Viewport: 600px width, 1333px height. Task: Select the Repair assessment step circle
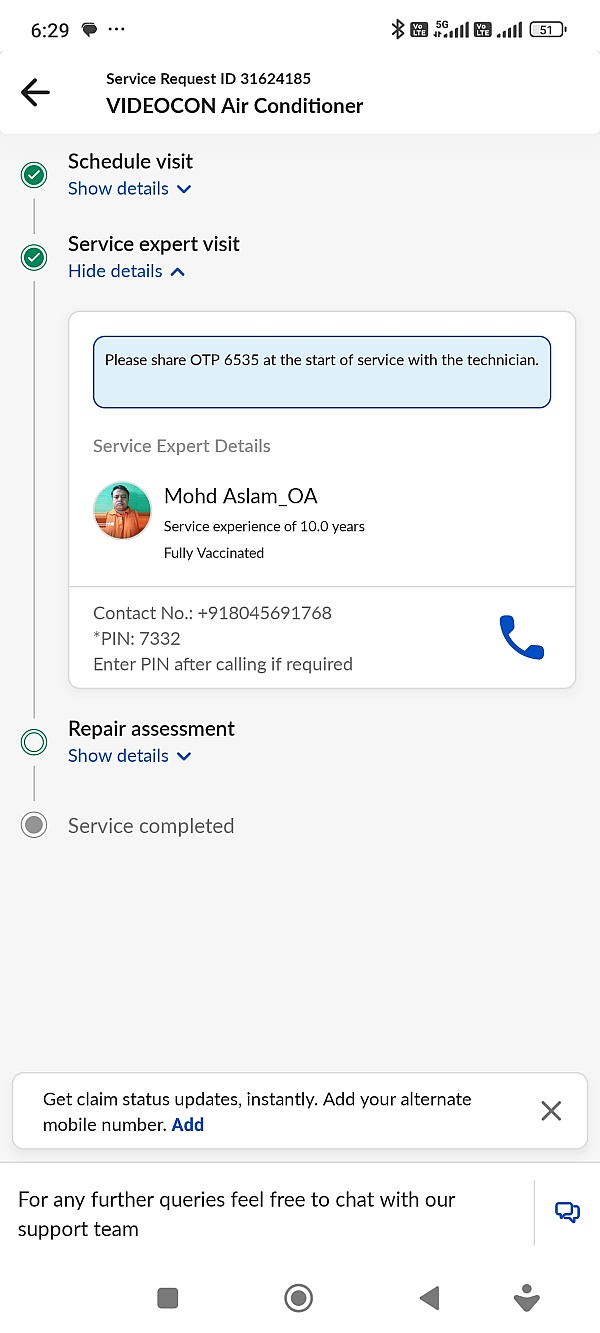(x=34, y=742)
